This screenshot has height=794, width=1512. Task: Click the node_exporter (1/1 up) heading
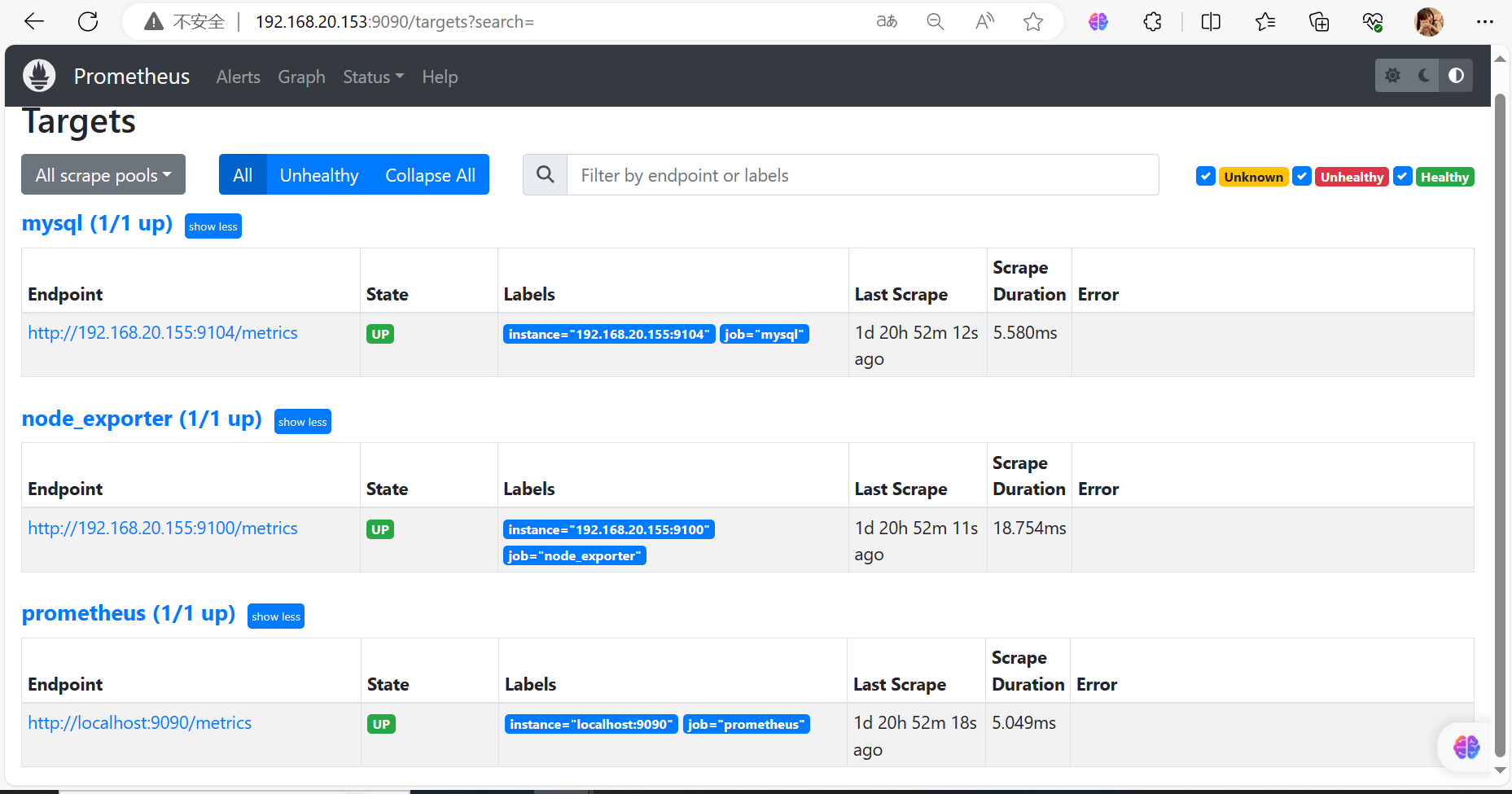pyautogui.click(x=142, y=419)
